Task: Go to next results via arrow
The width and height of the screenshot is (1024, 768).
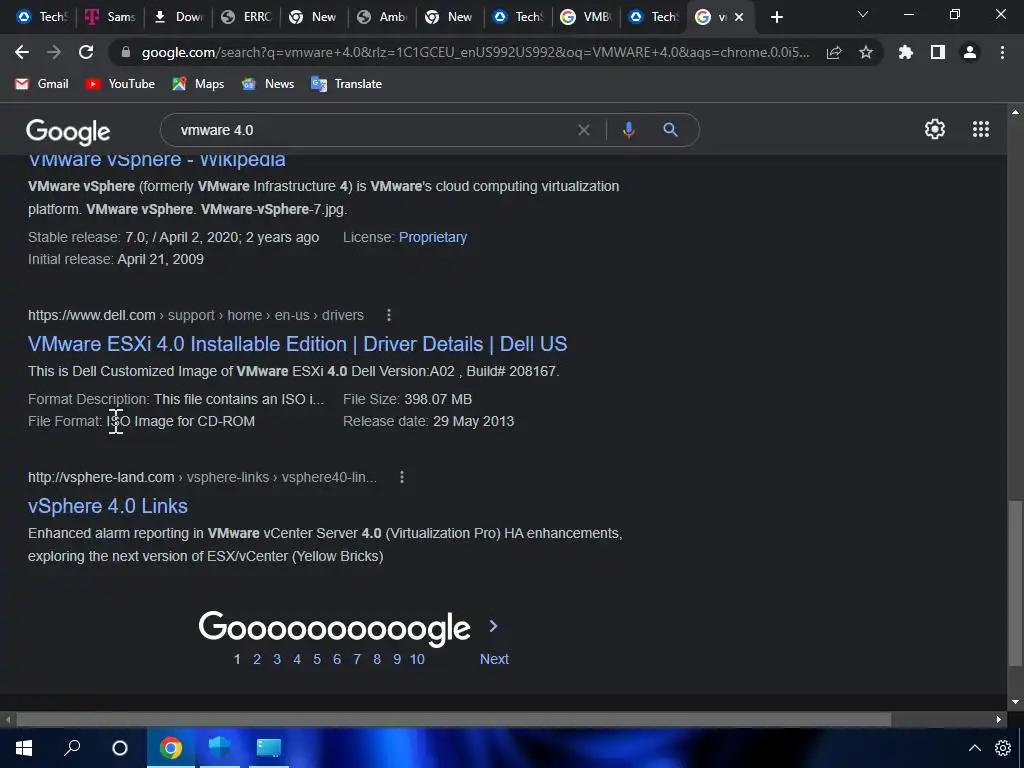Action: click(493, 626)
